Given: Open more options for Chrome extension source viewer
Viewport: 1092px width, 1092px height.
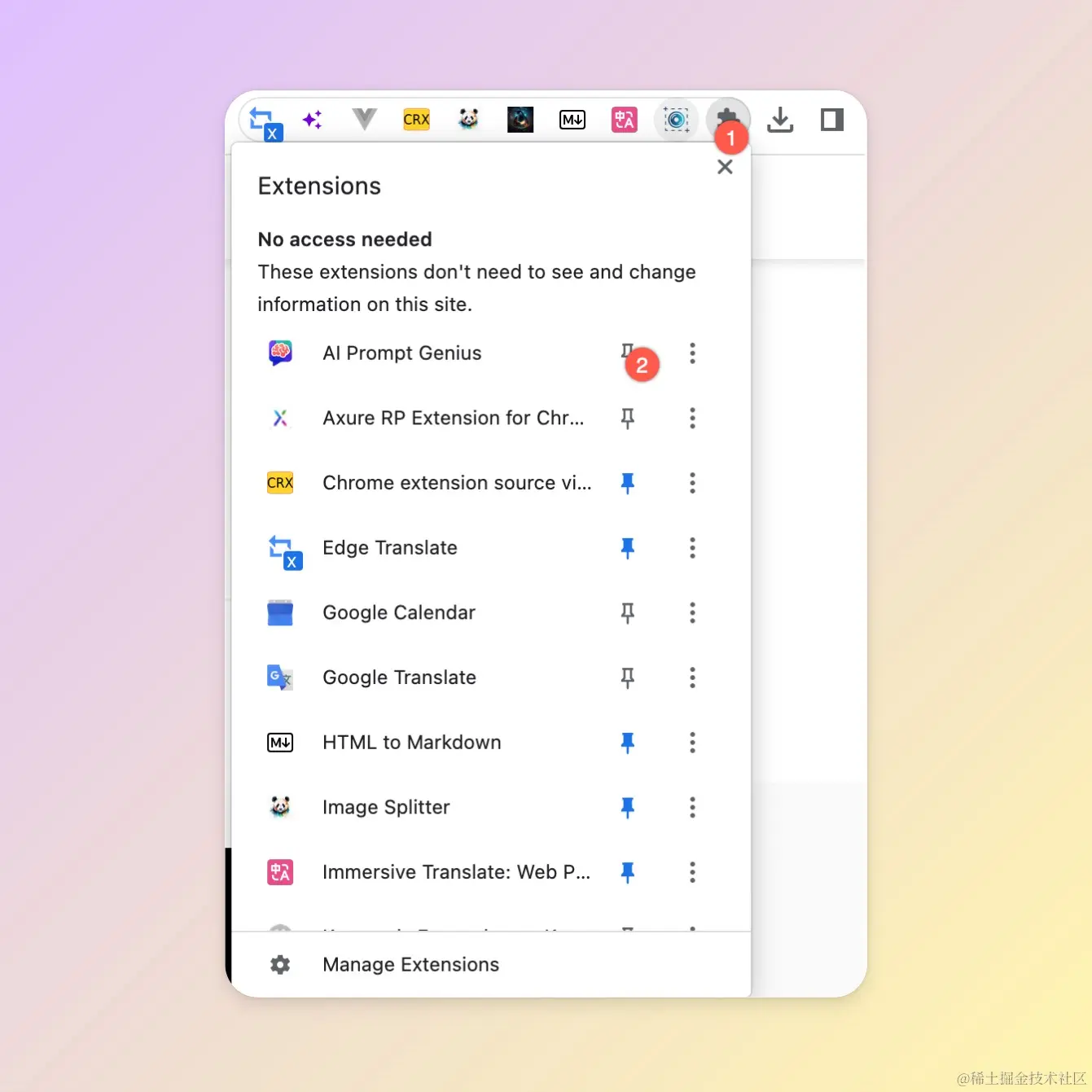Looking at the screenshot, I should [692, 483].
